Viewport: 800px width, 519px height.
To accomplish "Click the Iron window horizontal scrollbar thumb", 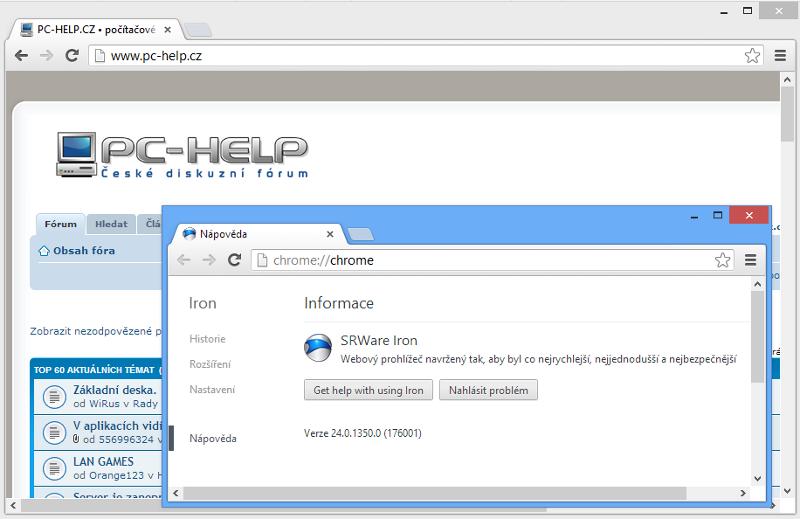I will (435, 493).
